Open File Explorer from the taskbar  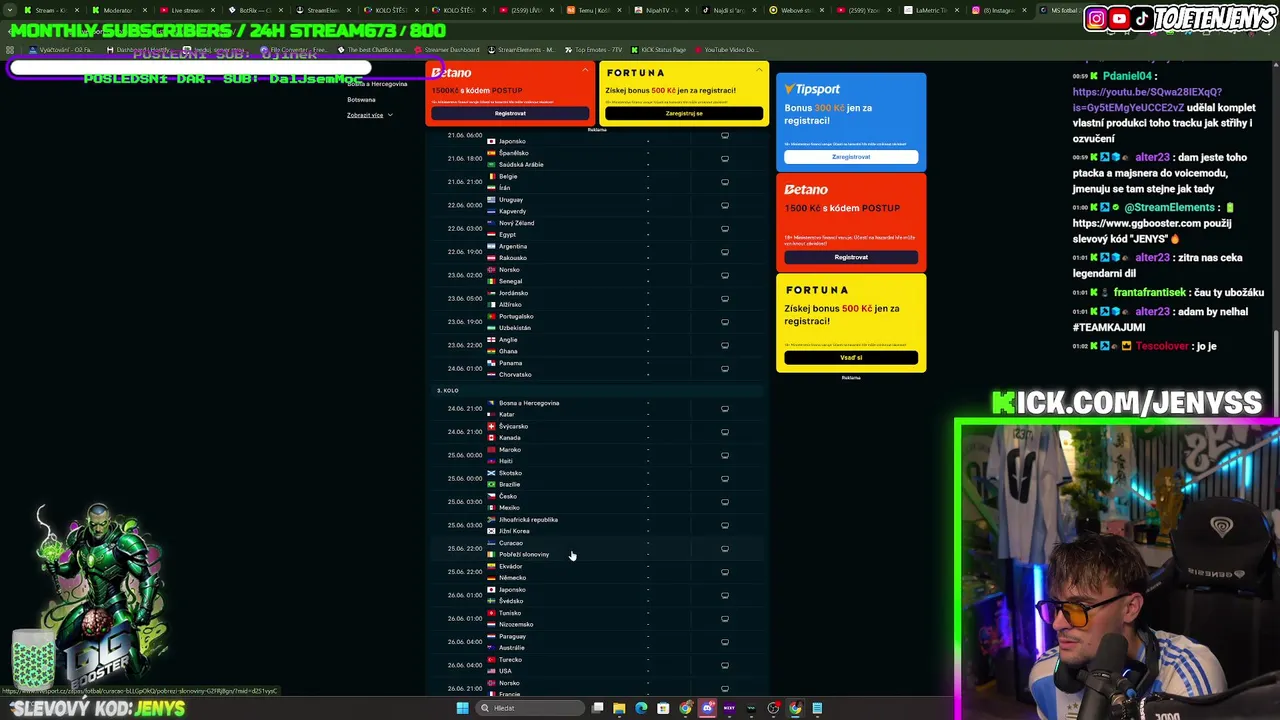(x=619, y=708)
